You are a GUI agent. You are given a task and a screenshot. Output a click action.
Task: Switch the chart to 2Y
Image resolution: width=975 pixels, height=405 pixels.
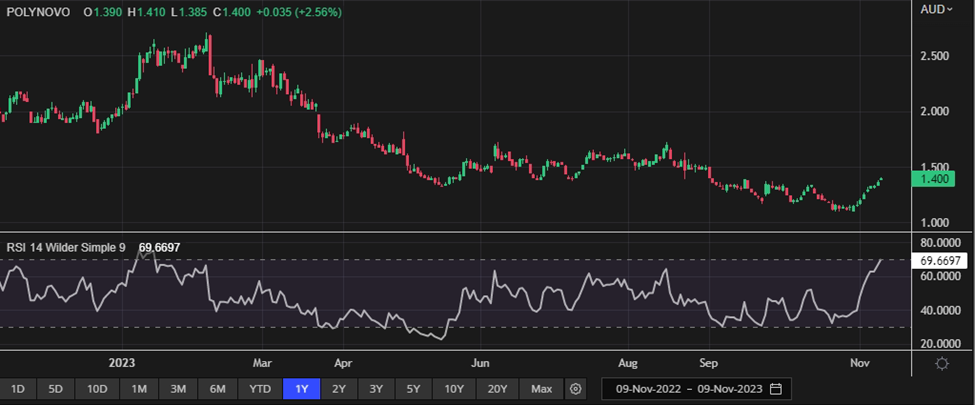coord(339,389)
